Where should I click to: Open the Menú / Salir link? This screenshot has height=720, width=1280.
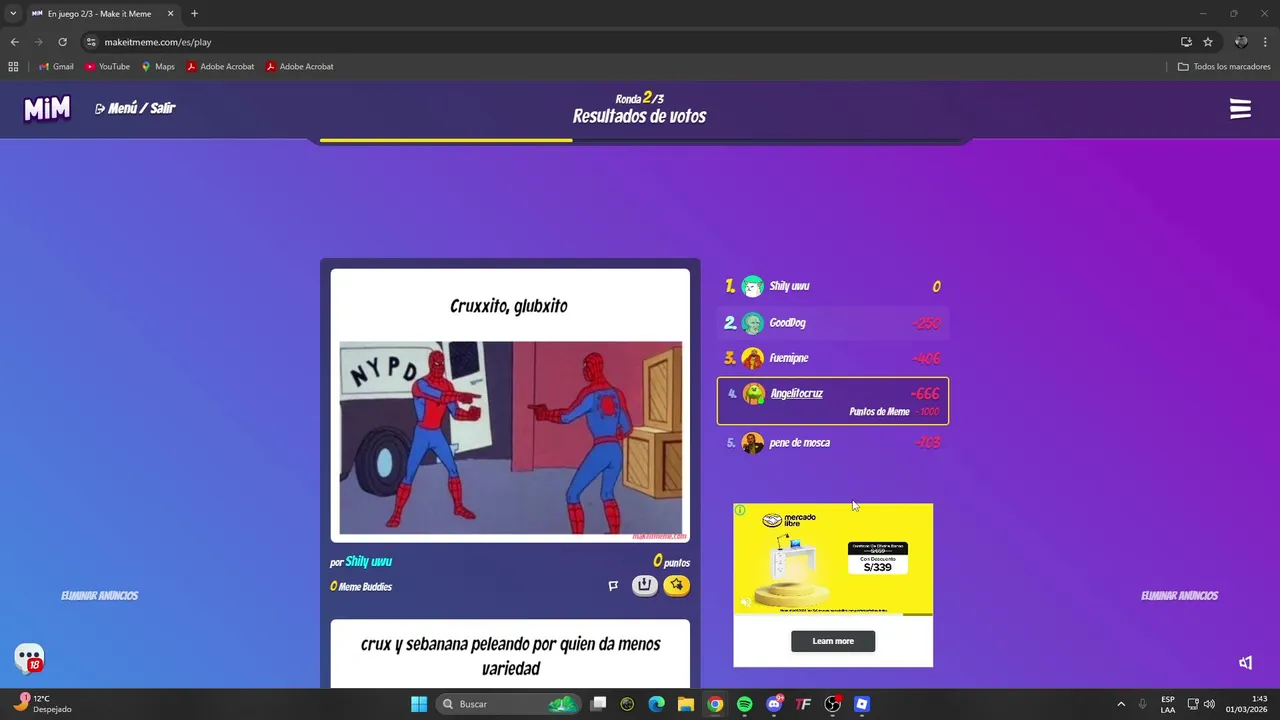point(135,108)
